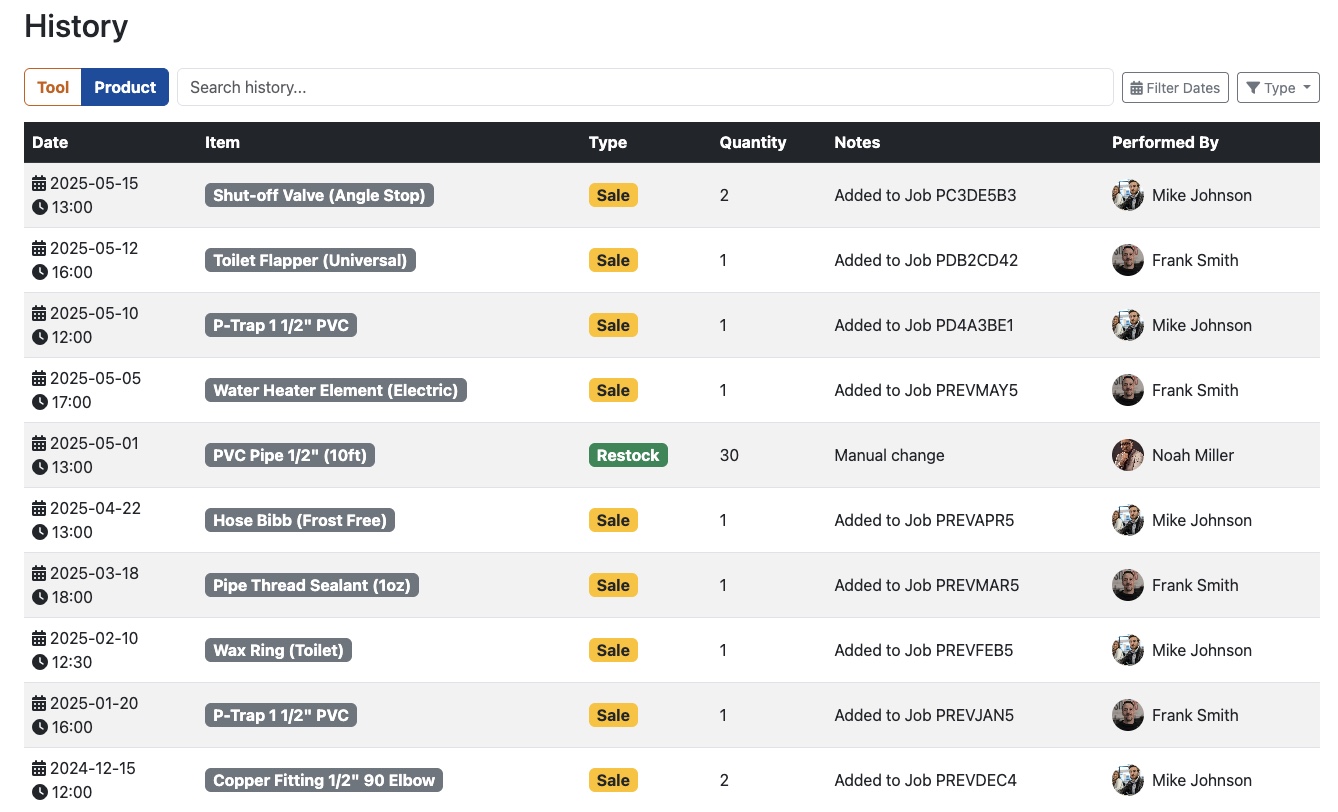Expand the Type dropdown chevron arrow
1338x812 pixels.
pos(1301,87)
